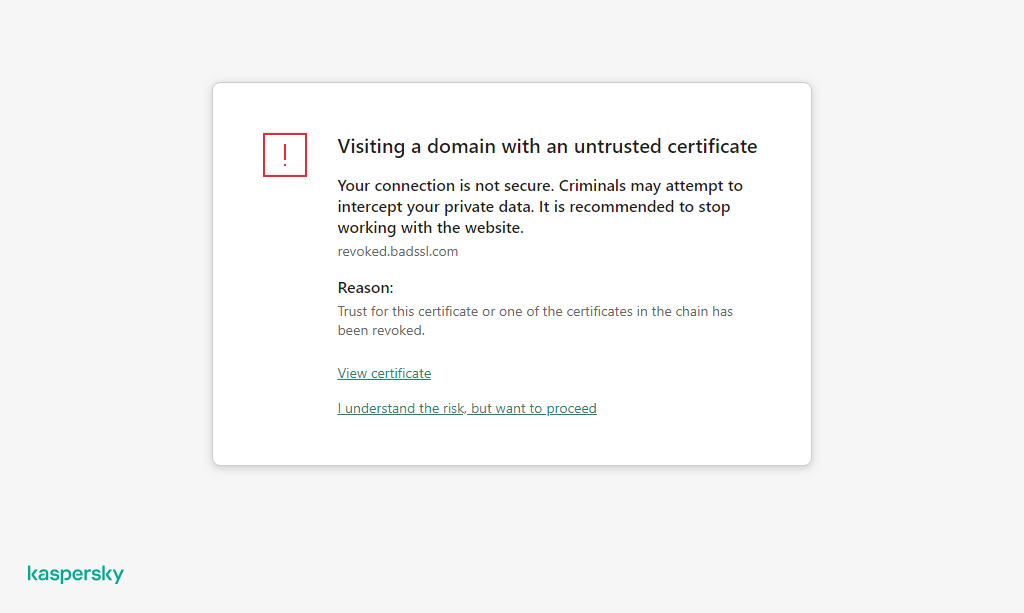Image resolution: width=1024 pixels, height=613 pixels.
Task: Click the grey page background area
Action: point(100,300)
